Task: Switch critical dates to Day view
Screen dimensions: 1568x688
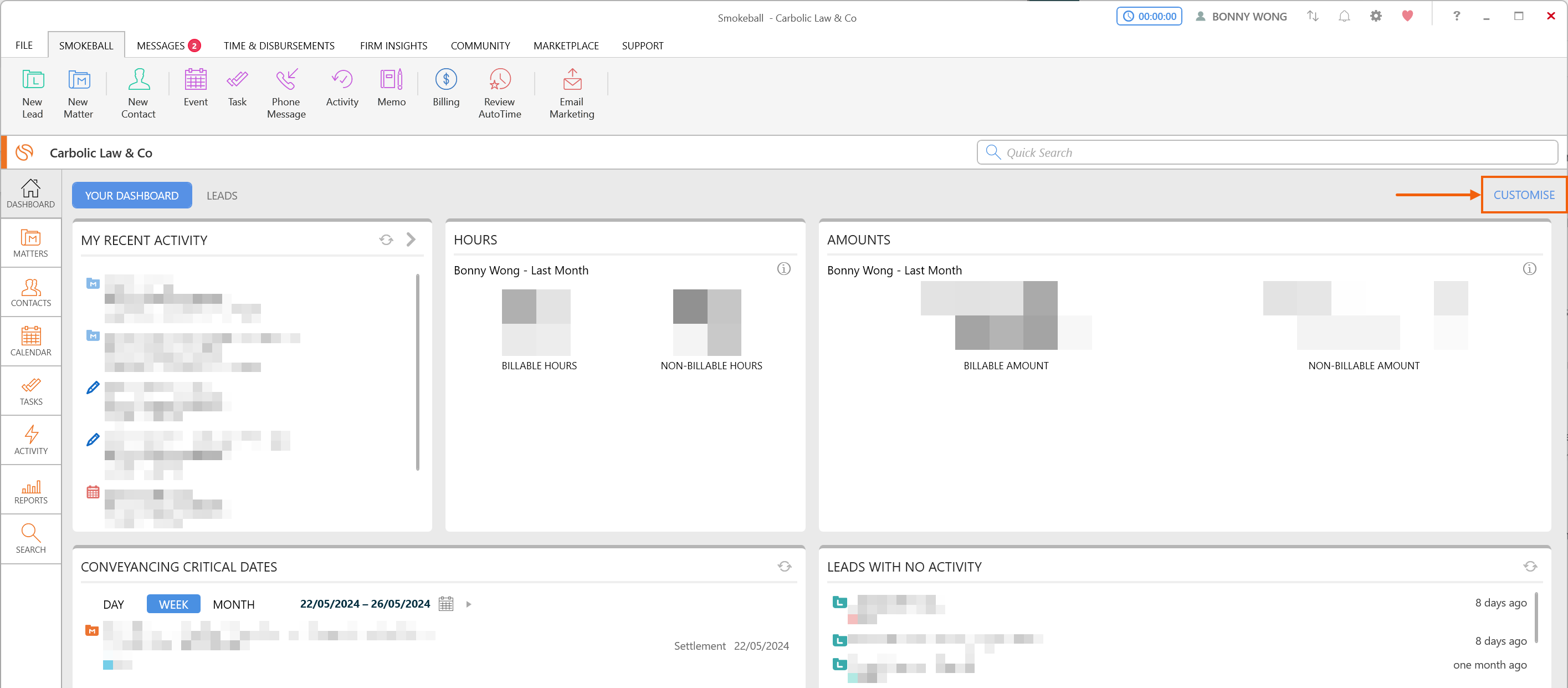Action: 113,605
